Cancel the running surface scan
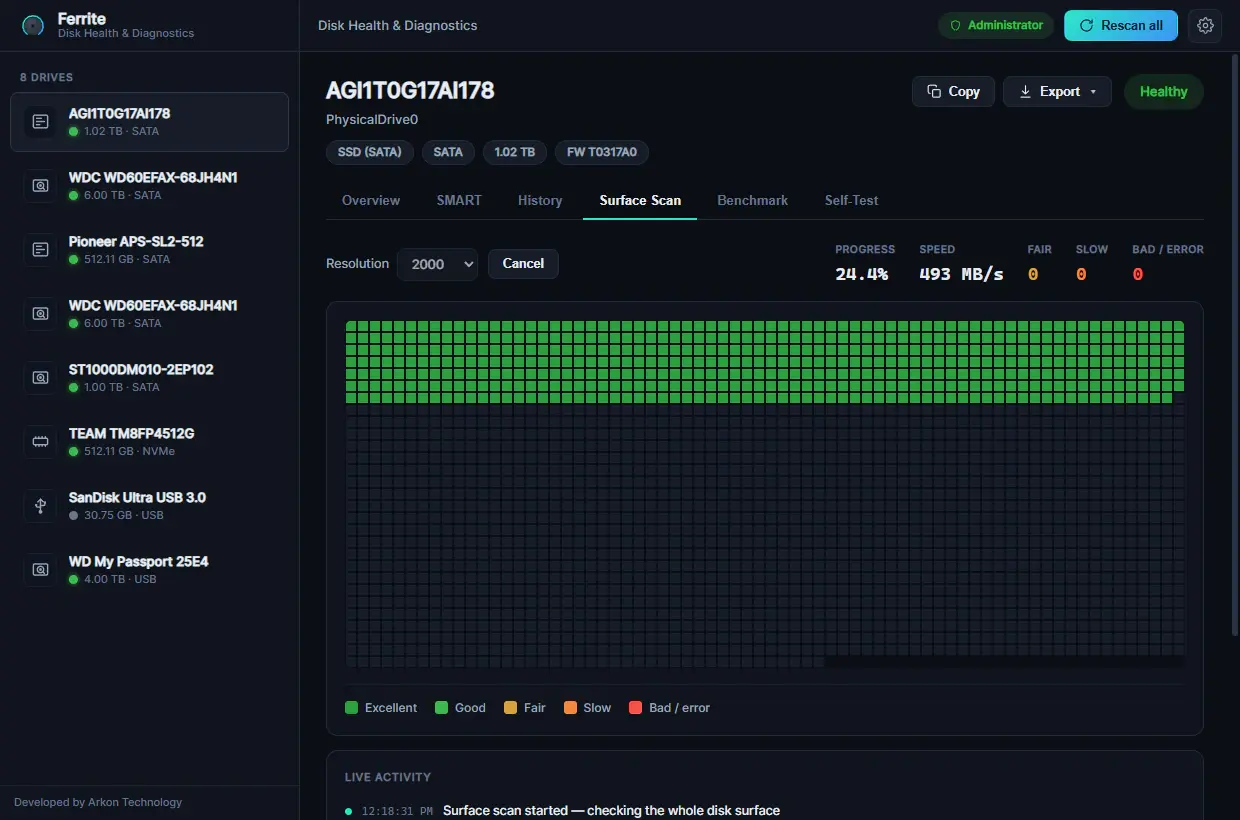 click(523, 264)
